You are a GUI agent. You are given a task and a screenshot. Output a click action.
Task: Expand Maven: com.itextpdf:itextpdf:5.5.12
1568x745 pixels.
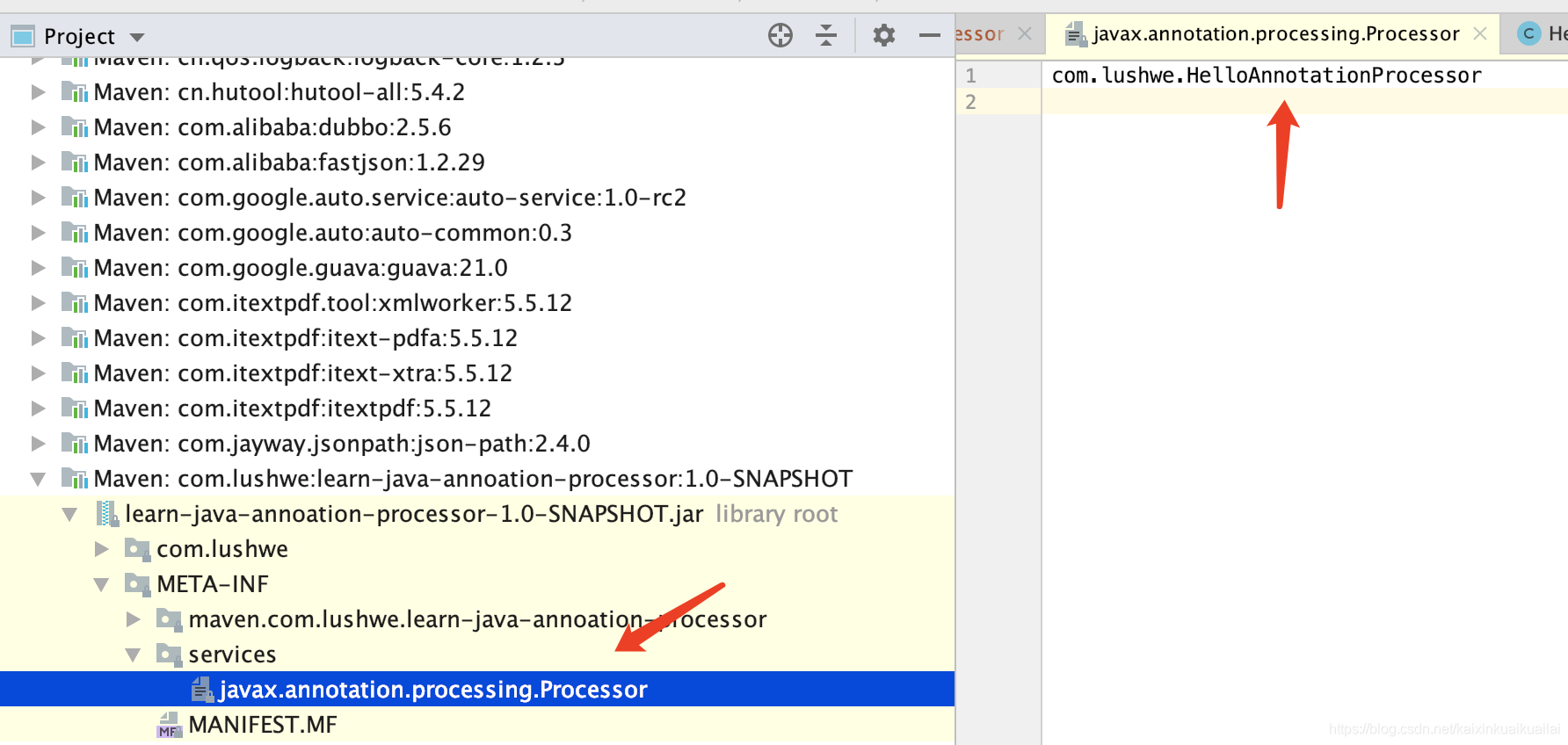pyautogui.click(x=38, y=409)
